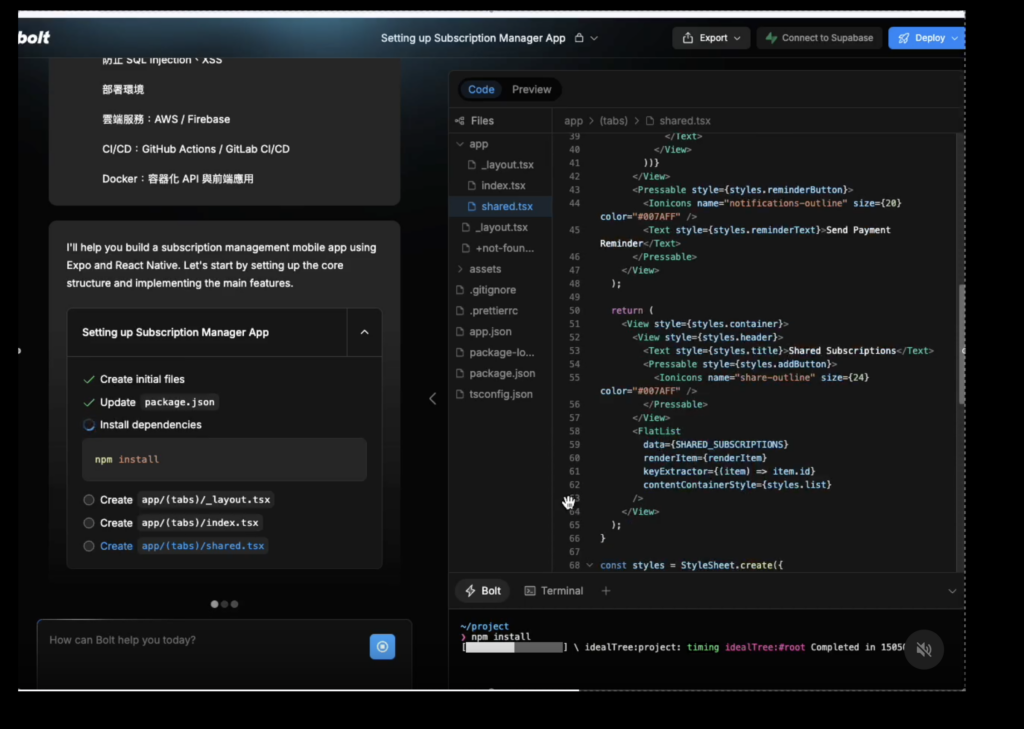Add a new terminal with the plus icon
The width and height of the screenshot is (1024, 729).
pyautogui.click(x=606, y=591)
